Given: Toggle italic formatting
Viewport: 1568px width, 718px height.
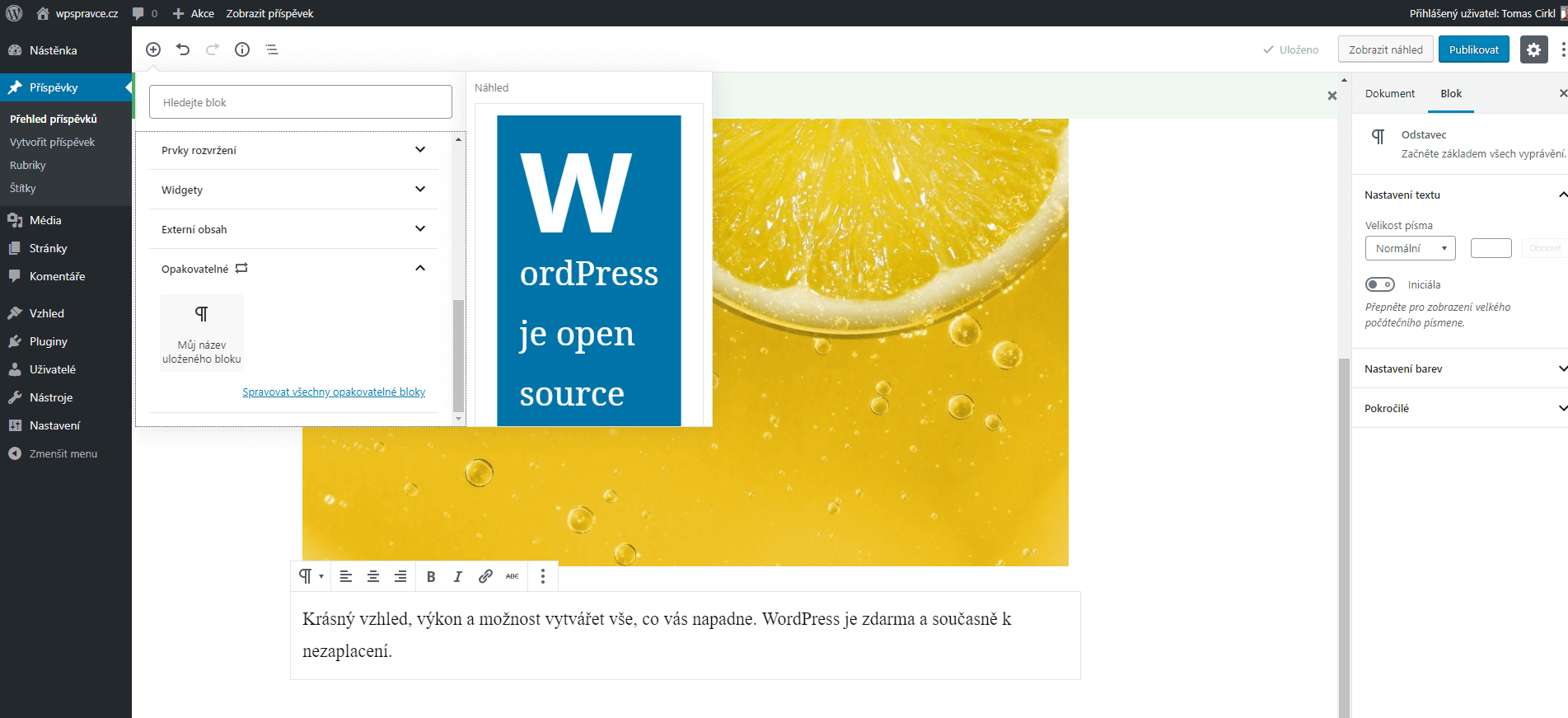Looking at the screenshot, I should point(458,576).
